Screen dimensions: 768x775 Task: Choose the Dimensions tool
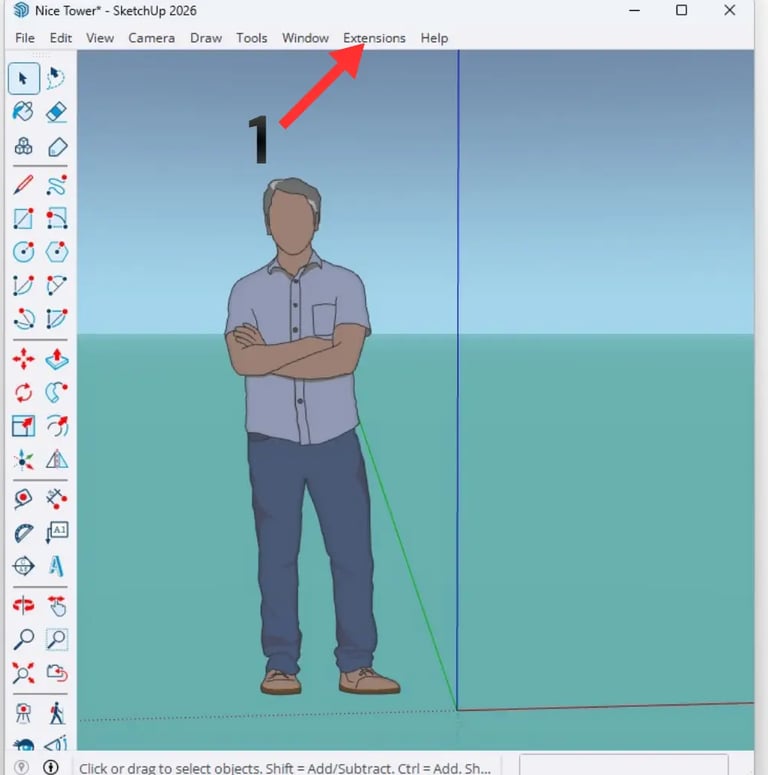coord(56,499)
